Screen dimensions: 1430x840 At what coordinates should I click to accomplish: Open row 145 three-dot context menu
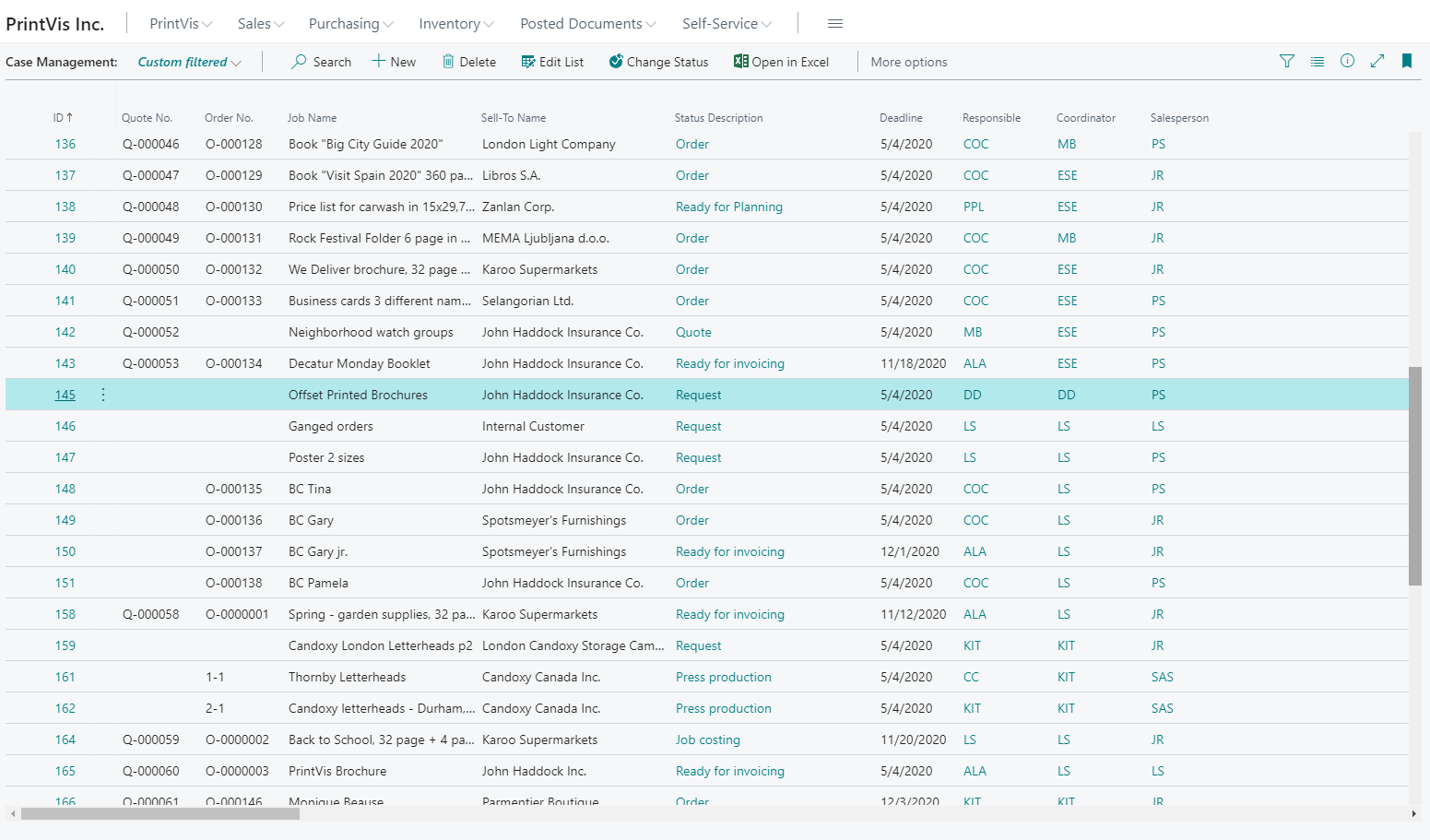103,395
